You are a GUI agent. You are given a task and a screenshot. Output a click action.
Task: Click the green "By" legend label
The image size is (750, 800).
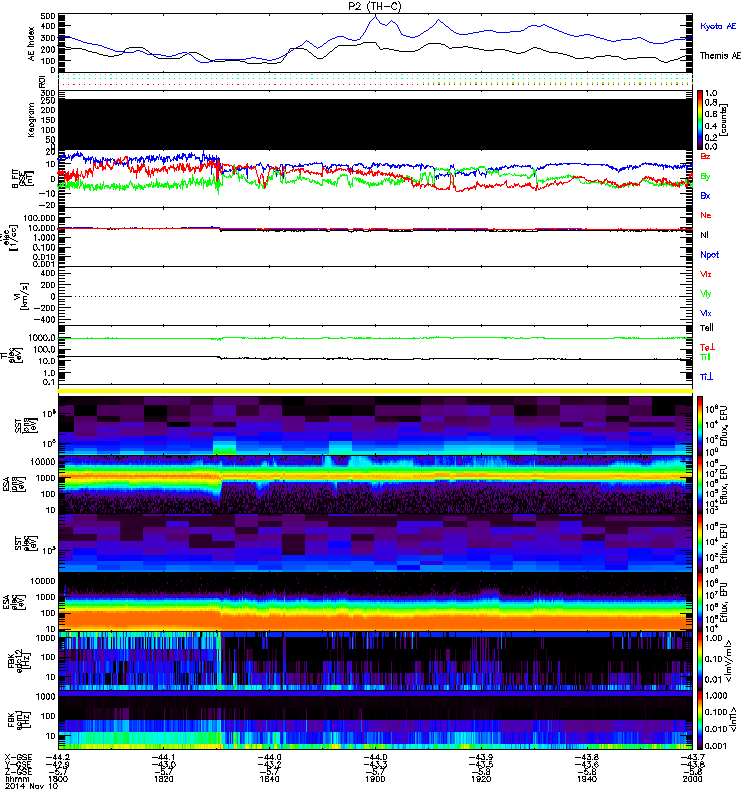pos(705,177)
